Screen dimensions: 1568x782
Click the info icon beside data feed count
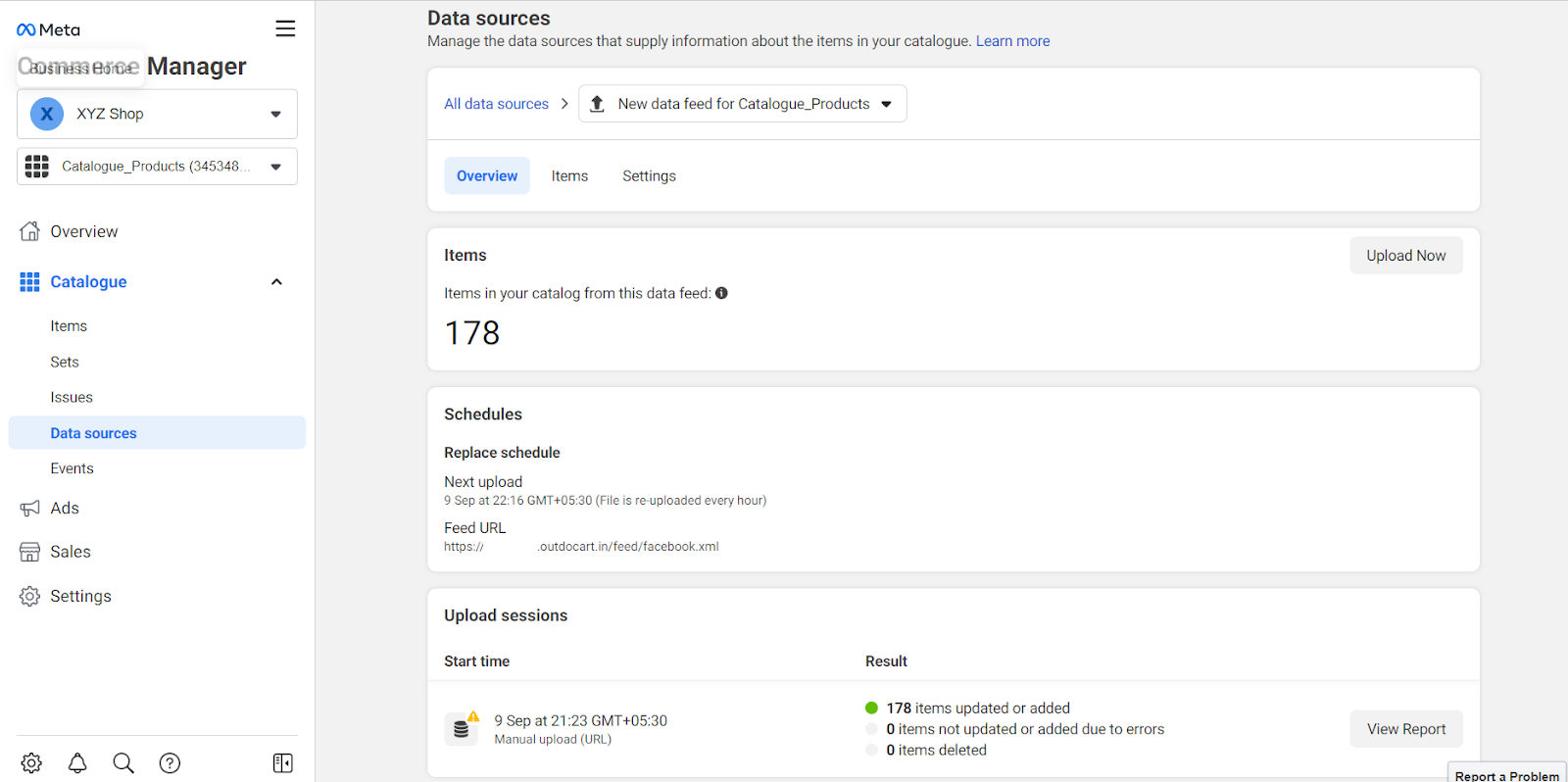pyautogui.click(x=721, y=293)
